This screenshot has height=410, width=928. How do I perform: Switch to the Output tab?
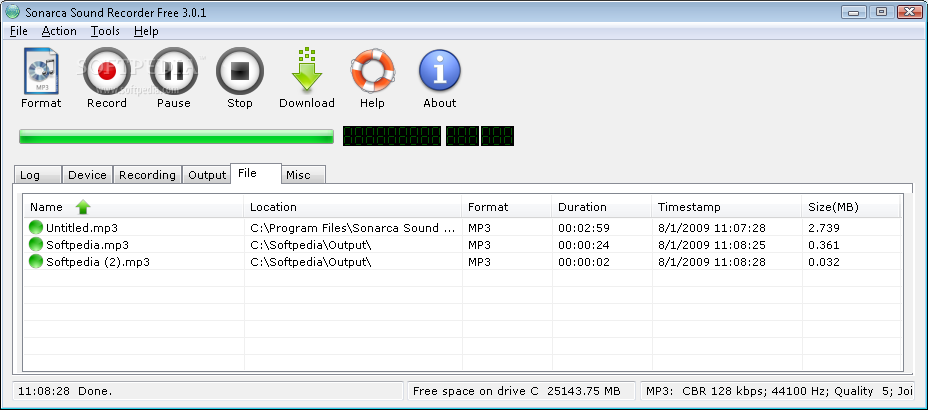(x=207, y=175)
